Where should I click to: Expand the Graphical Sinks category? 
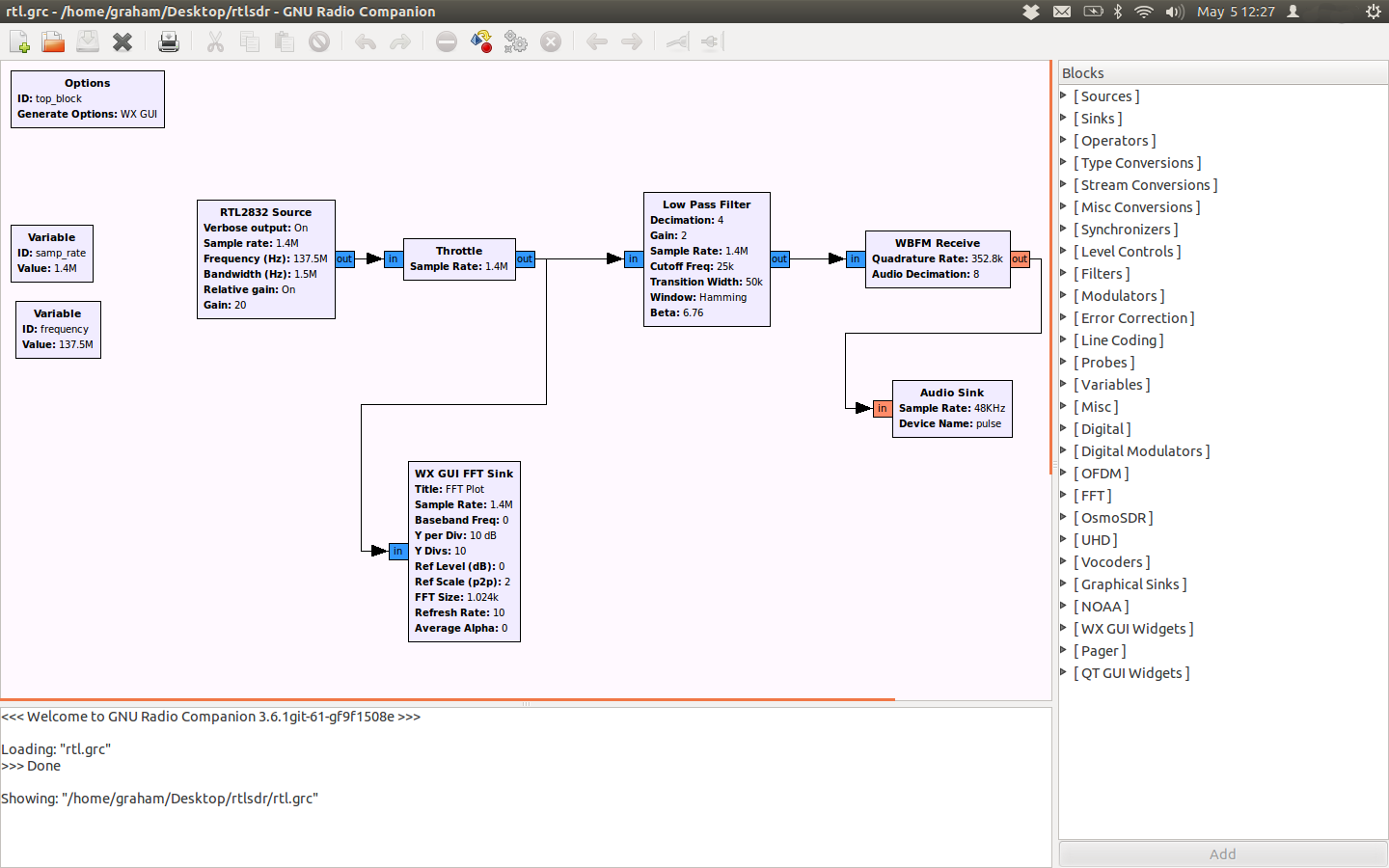point(1063,583)
